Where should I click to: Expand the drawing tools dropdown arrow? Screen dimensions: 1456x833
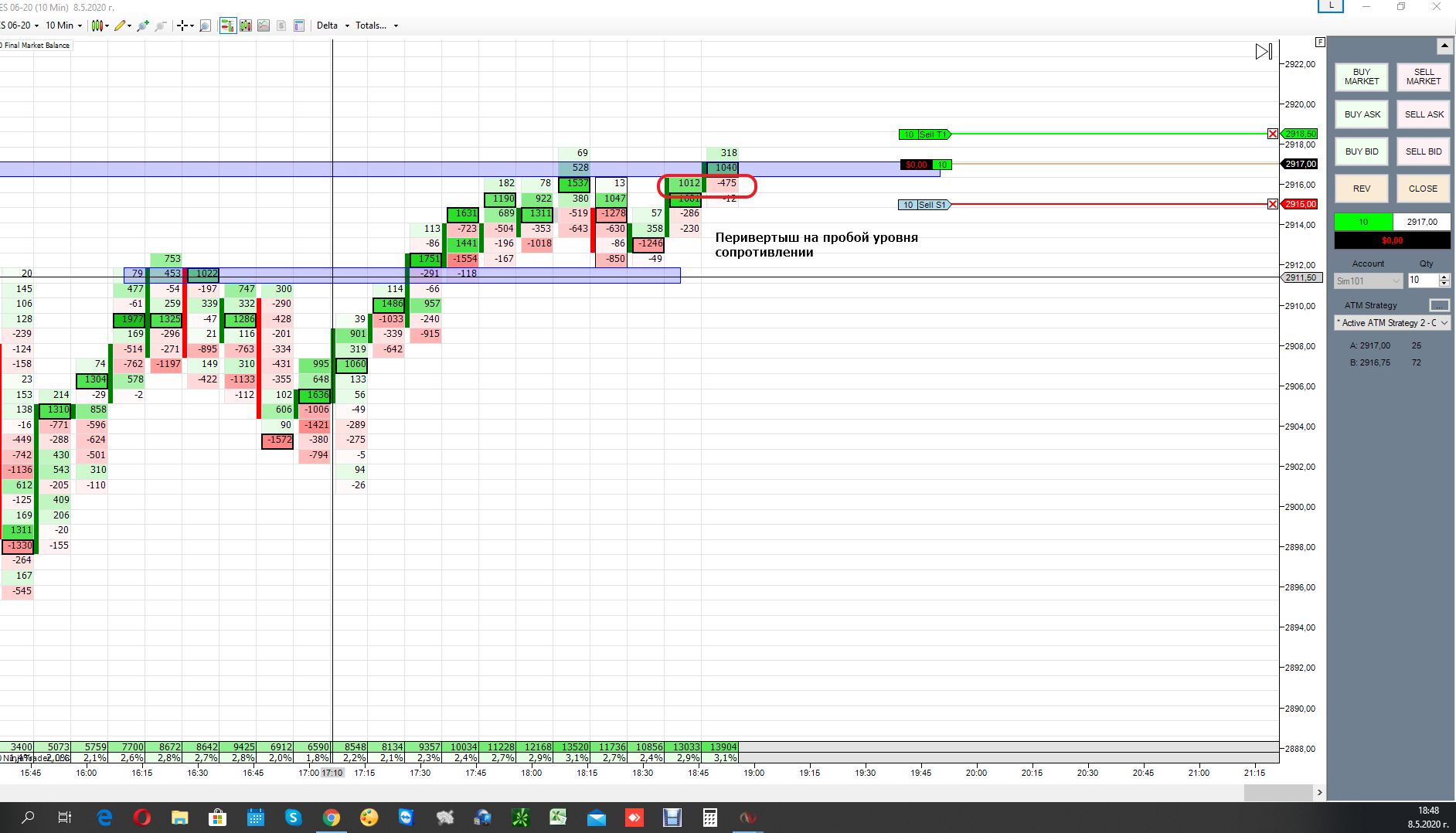(129, 25)
